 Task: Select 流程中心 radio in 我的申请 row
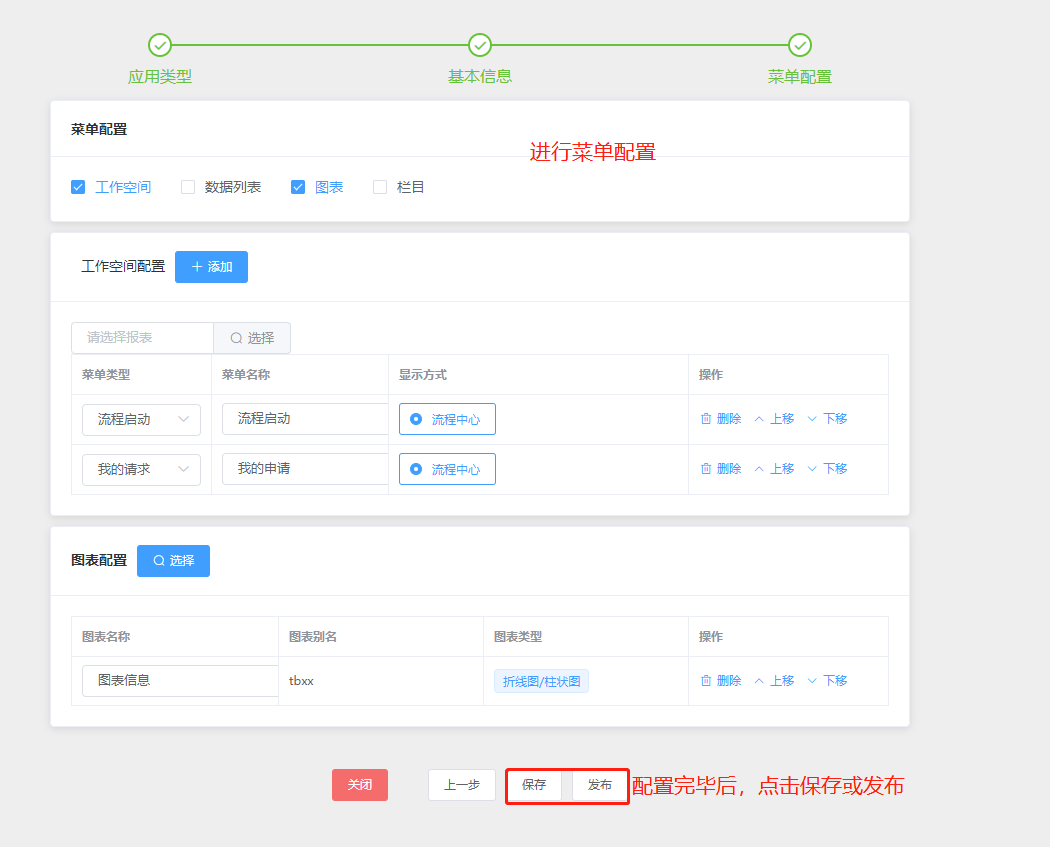point(416,469)
